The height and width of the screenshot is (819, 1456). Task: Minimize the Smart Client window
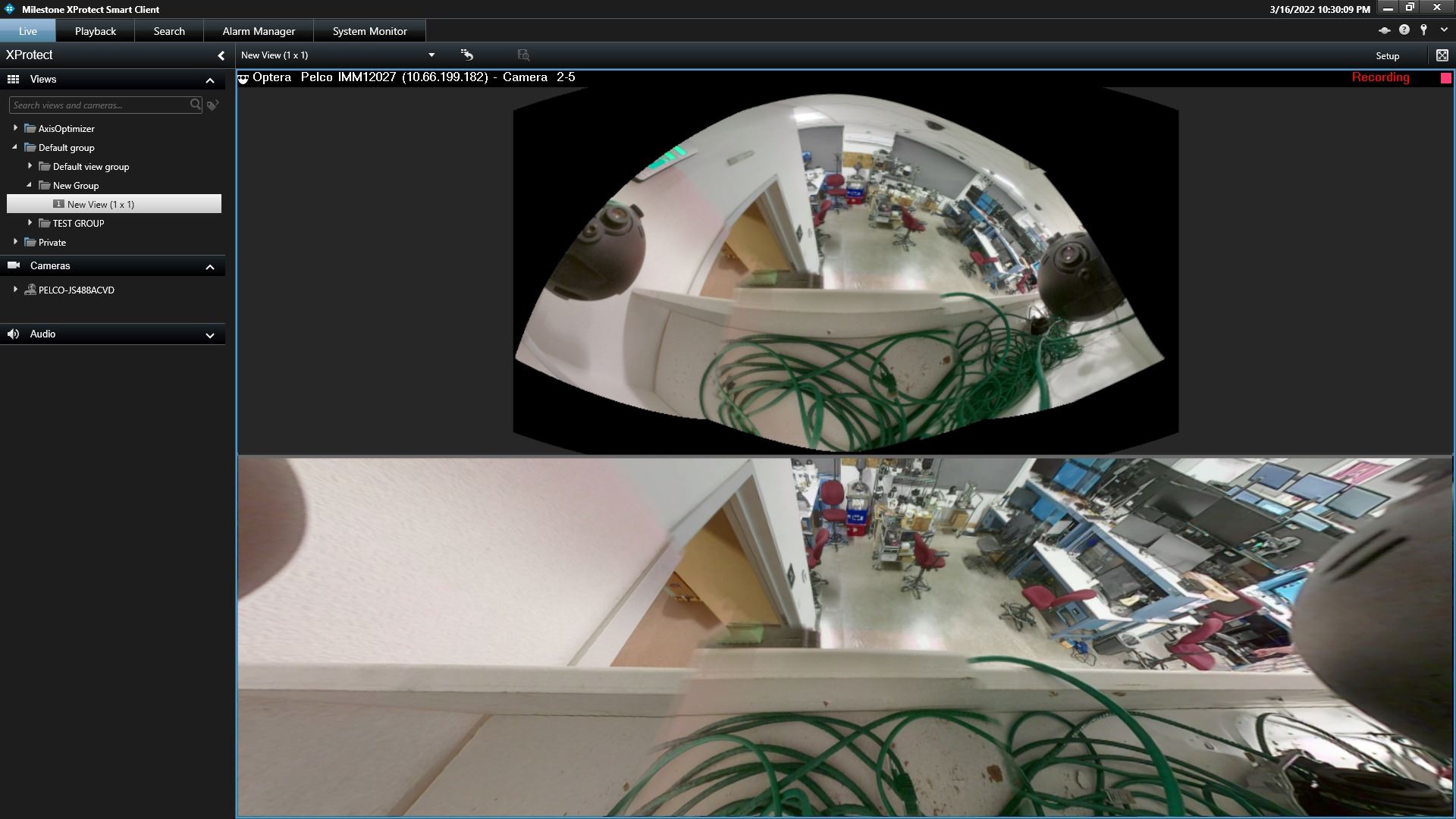(1387, 8)
